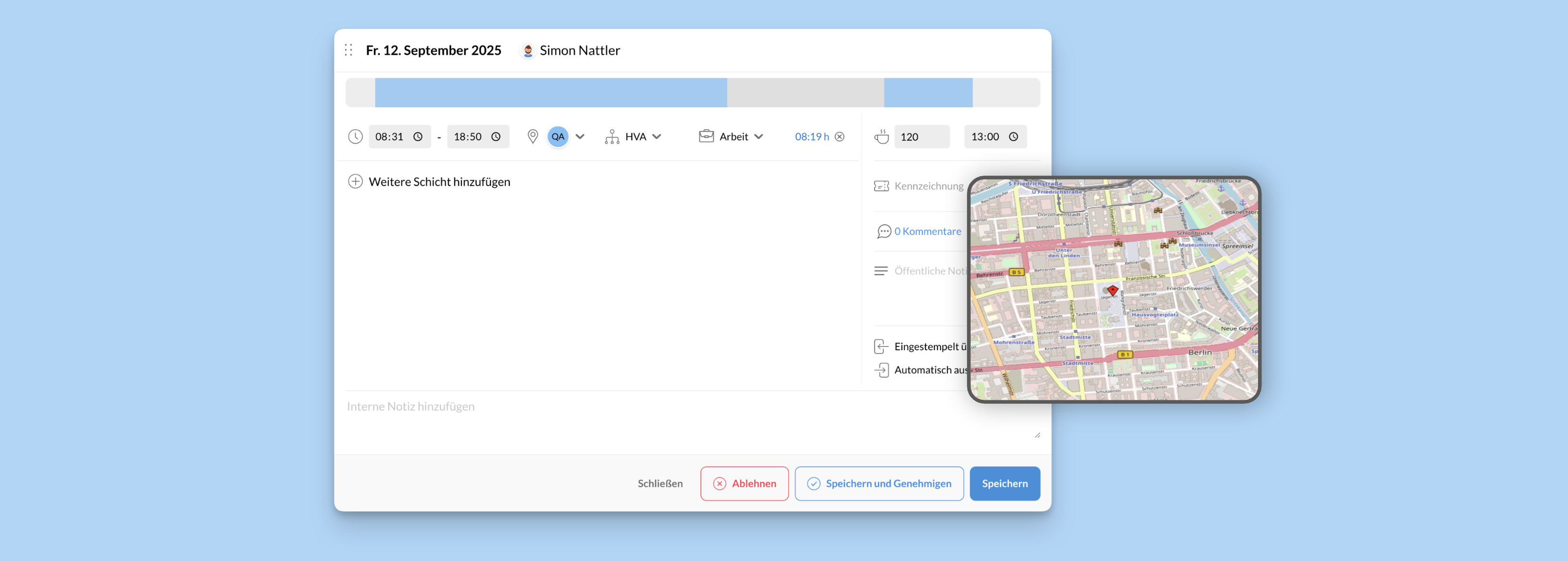Click the clock icon in start time 08:31

click(418, 137)
